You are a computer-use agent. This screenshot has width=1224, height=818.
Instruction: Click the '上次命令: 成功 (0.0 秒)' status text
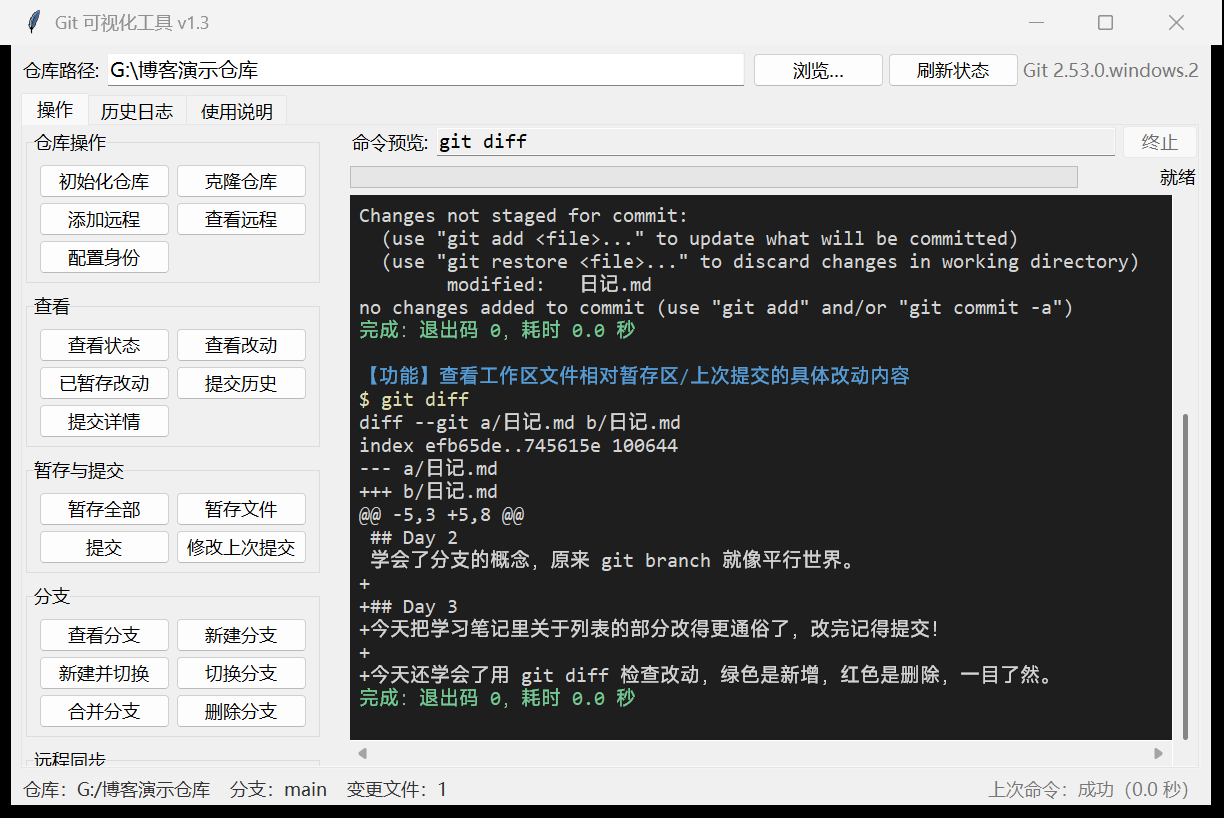tap(1088, 790)
